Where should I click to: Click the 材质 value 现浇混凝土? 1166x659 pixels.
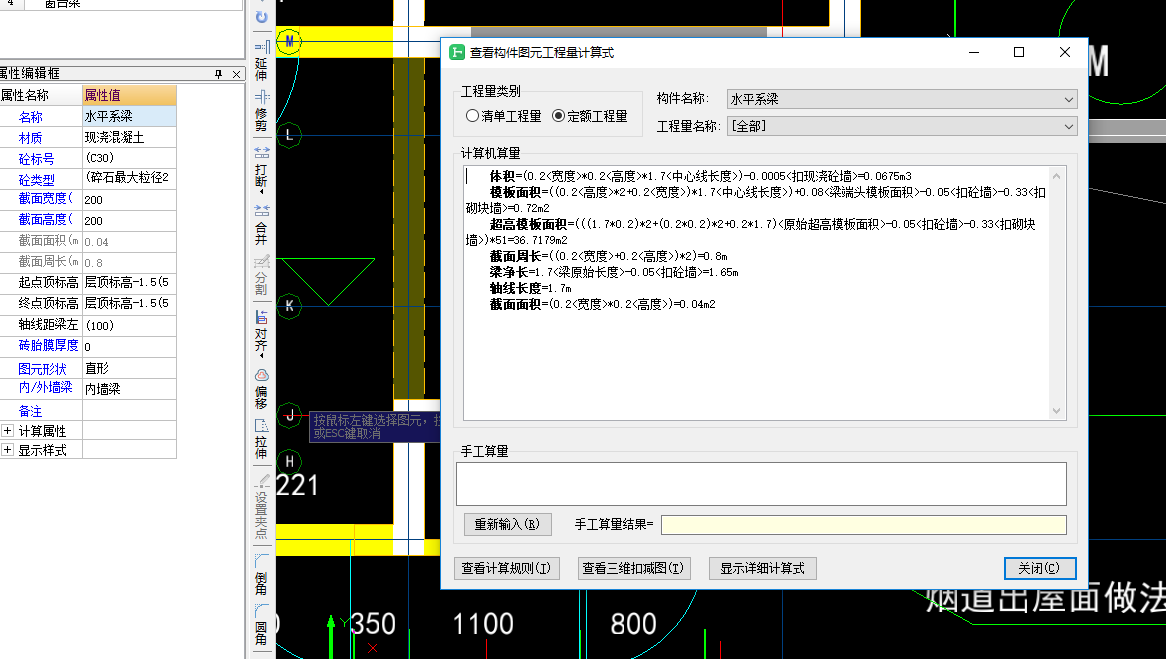[129, 138]
